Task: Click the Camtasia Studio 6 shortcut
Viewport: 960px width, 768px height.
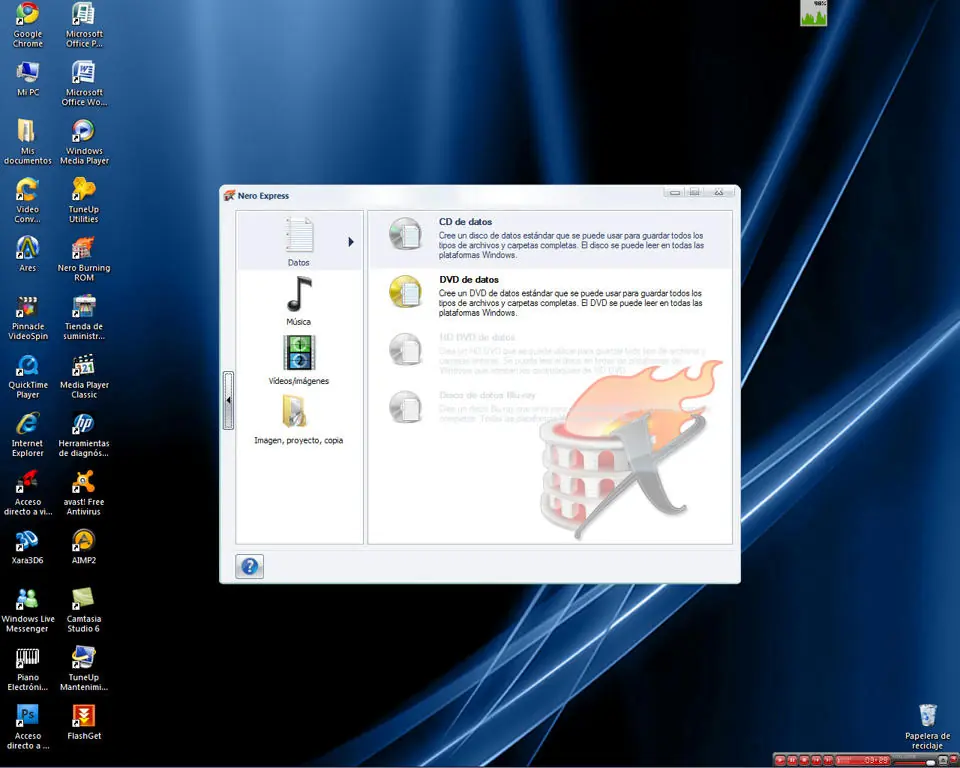Action: pos(84,610)
